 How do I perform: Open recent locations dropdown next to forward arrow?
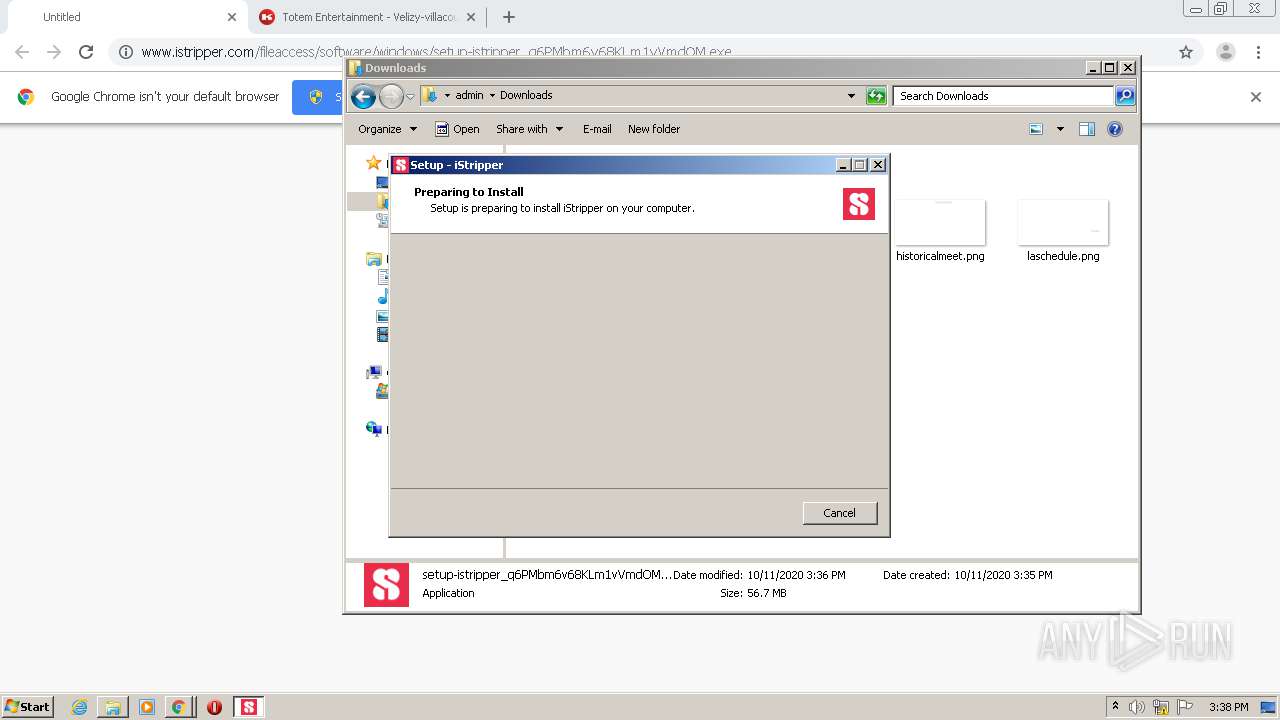click(410, 97)
